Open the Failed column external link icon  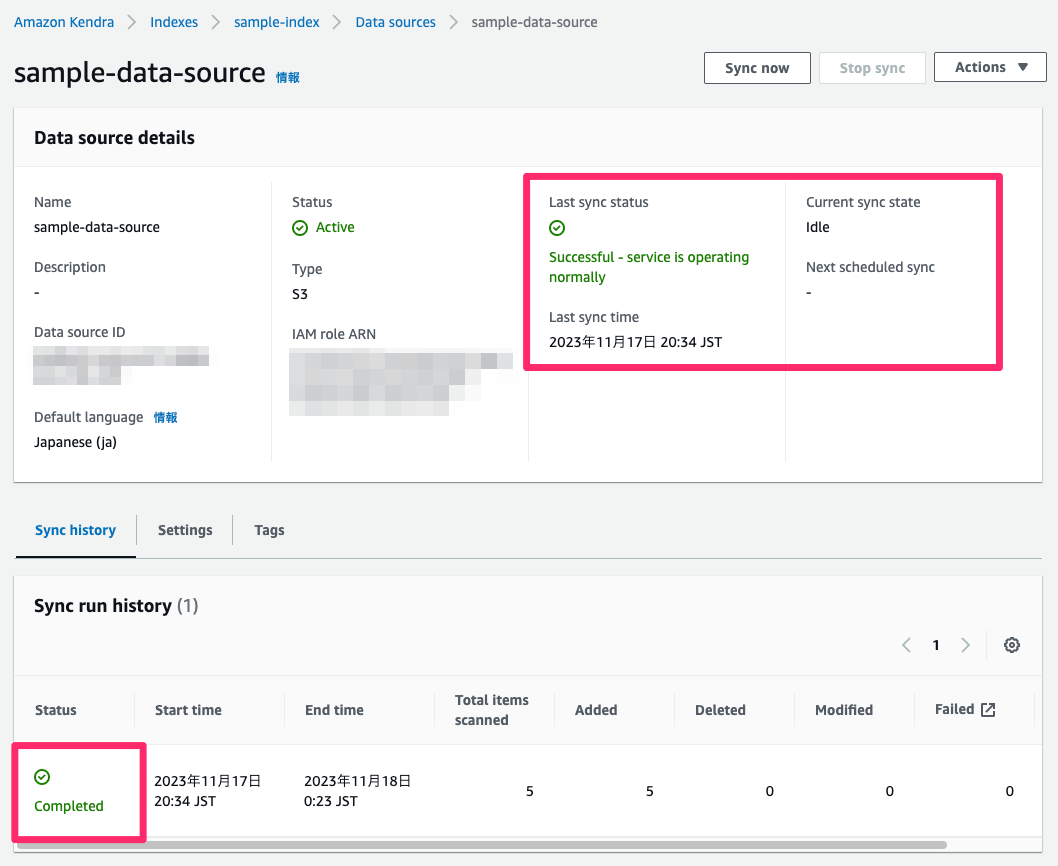tap(988, 709)
